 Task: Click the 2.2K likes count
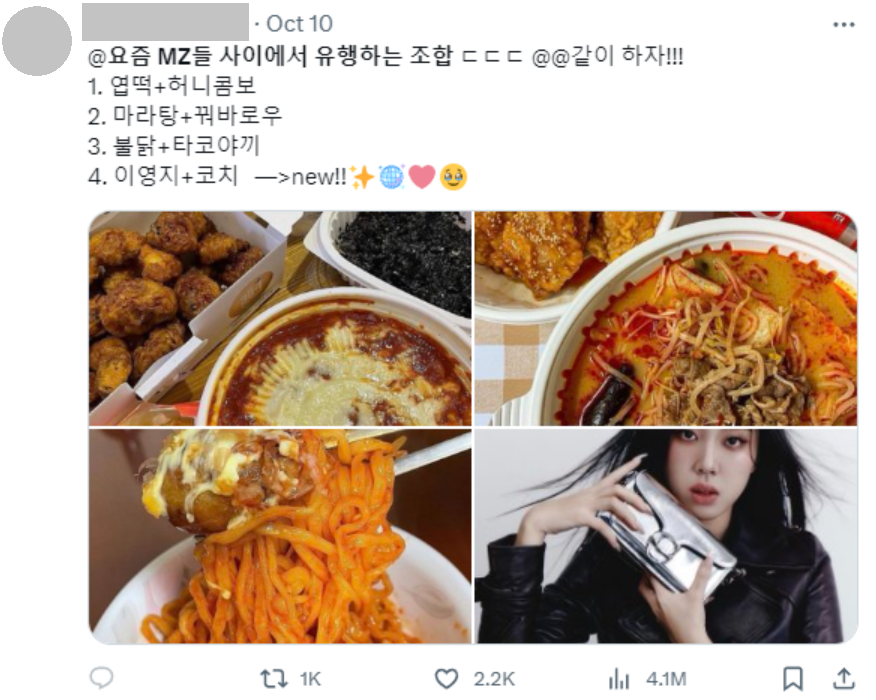(494, 679)
